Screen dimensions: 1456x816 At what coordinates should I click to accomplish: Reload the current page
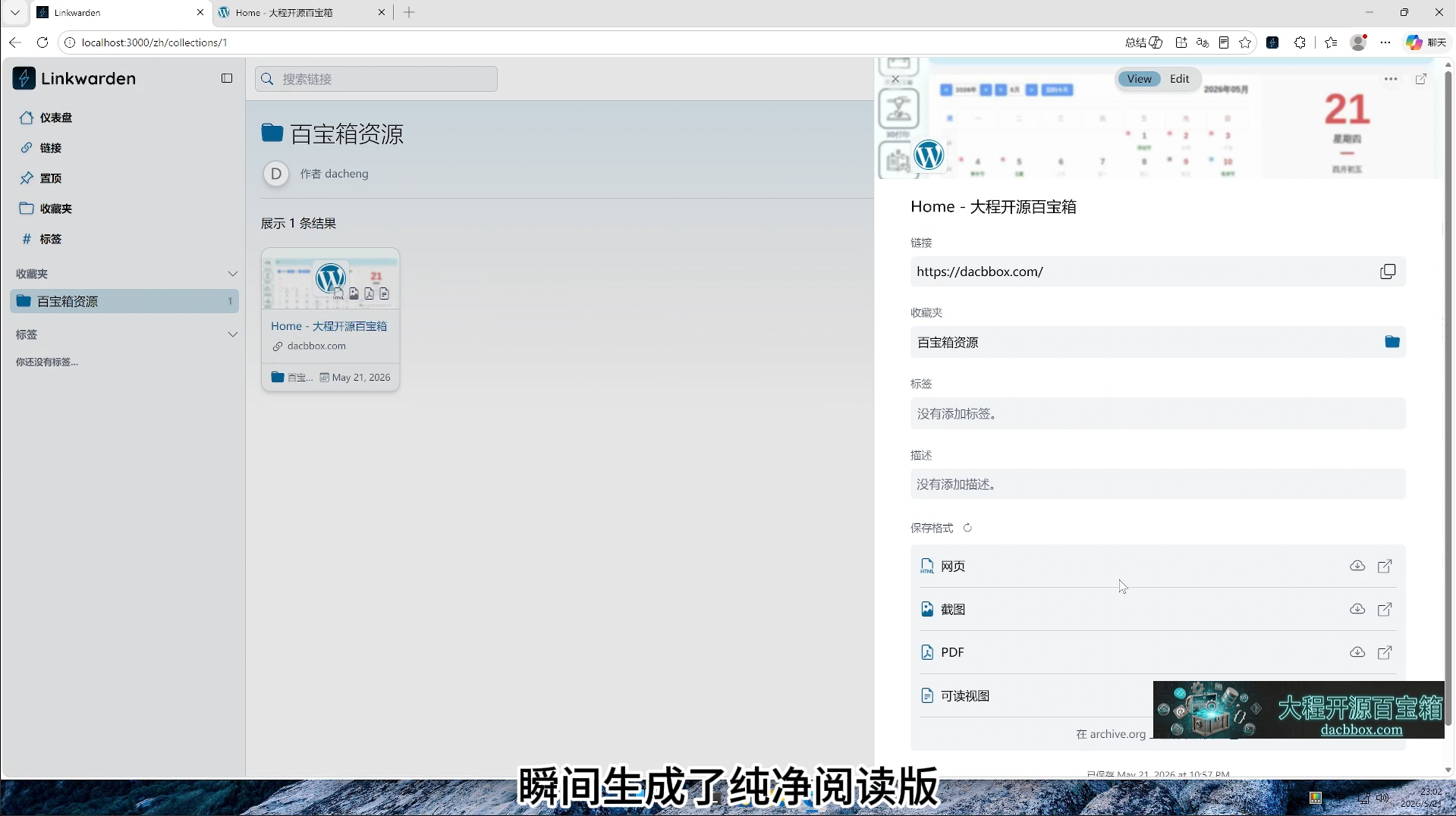click(x=42, y=42)
